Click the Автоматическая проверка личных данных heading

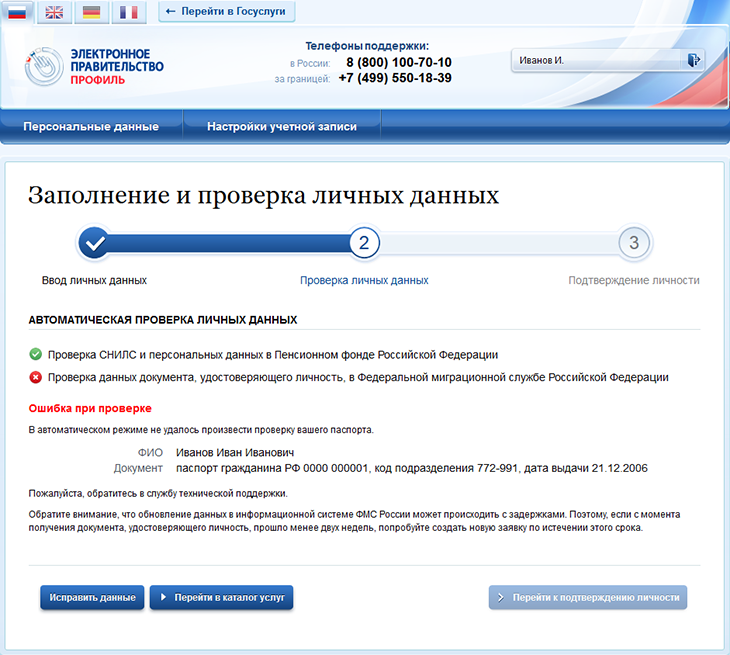(163, 320)
